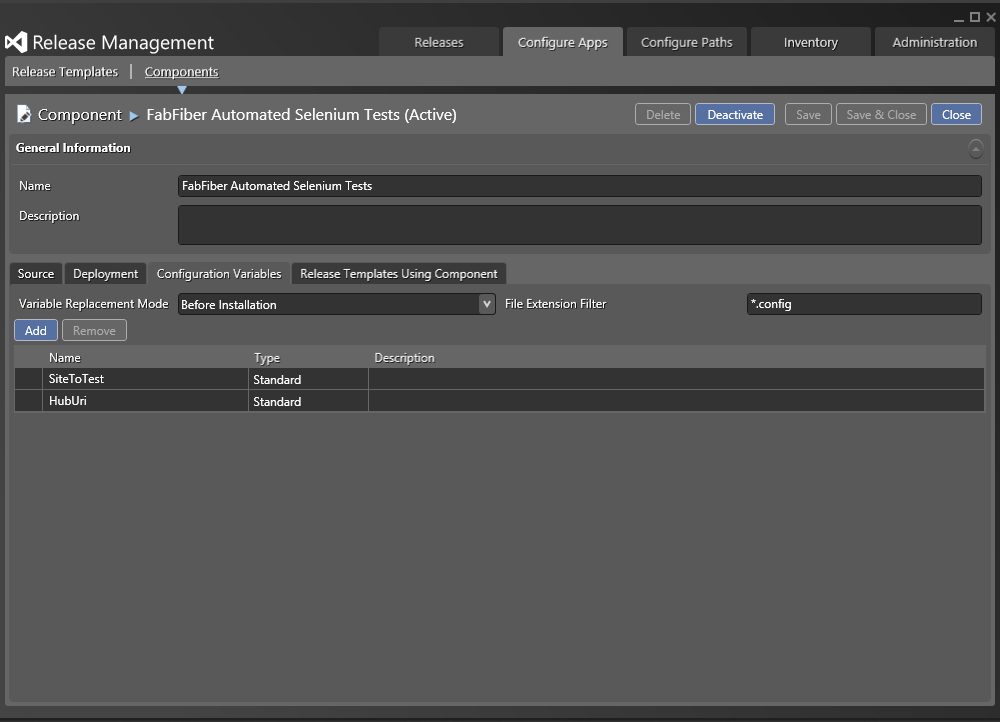
Task: Open the Administration tab
Action: pyautogui.click(x=934, y=42)
